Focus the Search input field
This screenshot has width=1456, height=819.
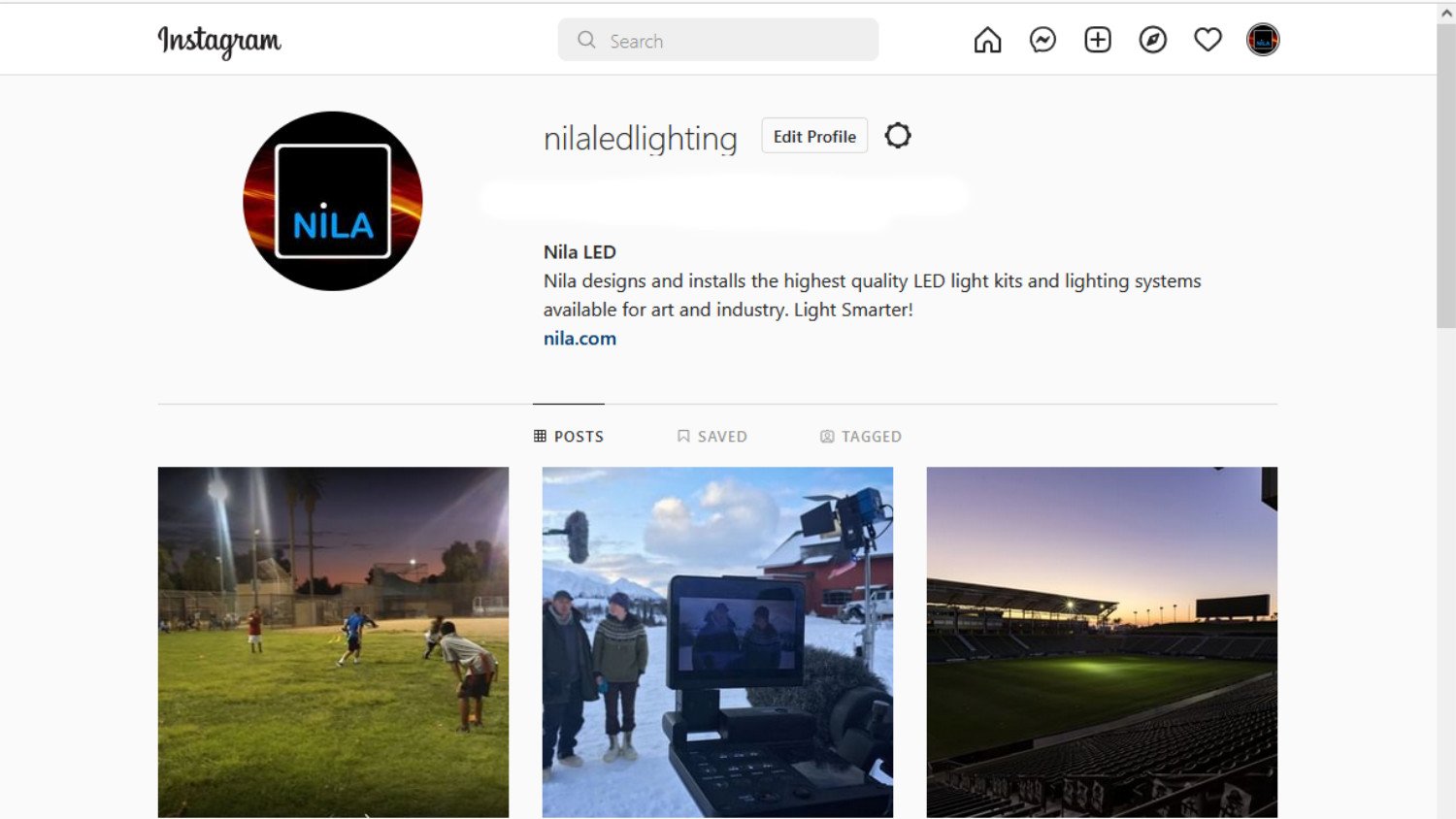pos(718,40)
